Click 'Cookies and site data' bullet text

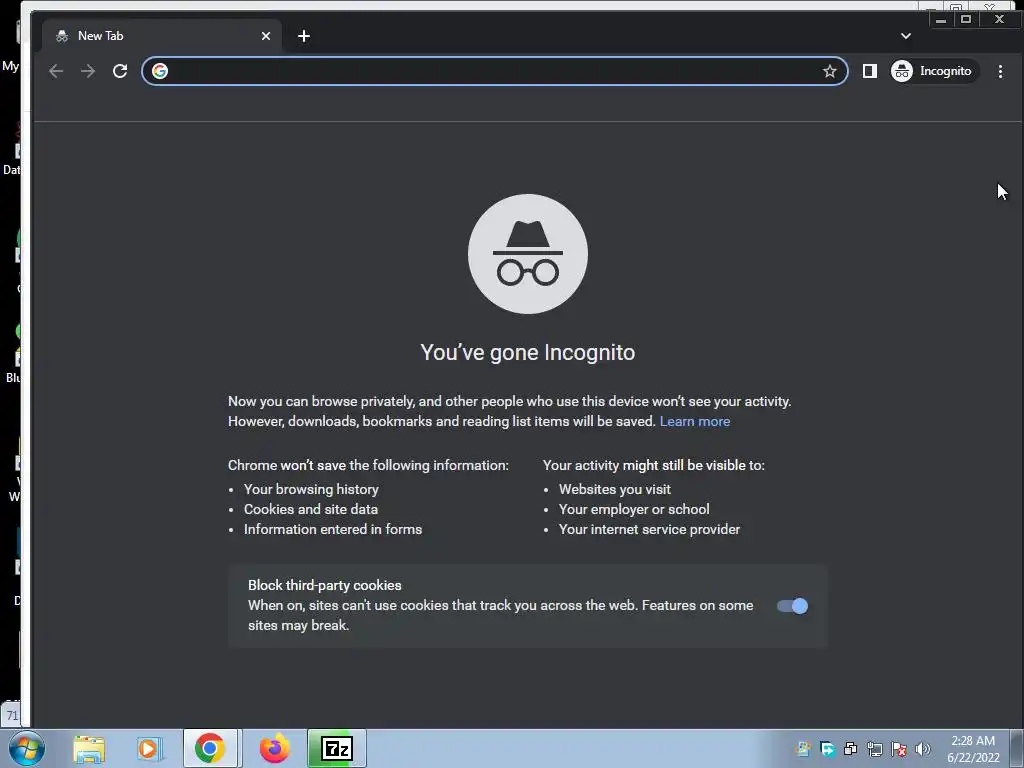tap(311, 509)
